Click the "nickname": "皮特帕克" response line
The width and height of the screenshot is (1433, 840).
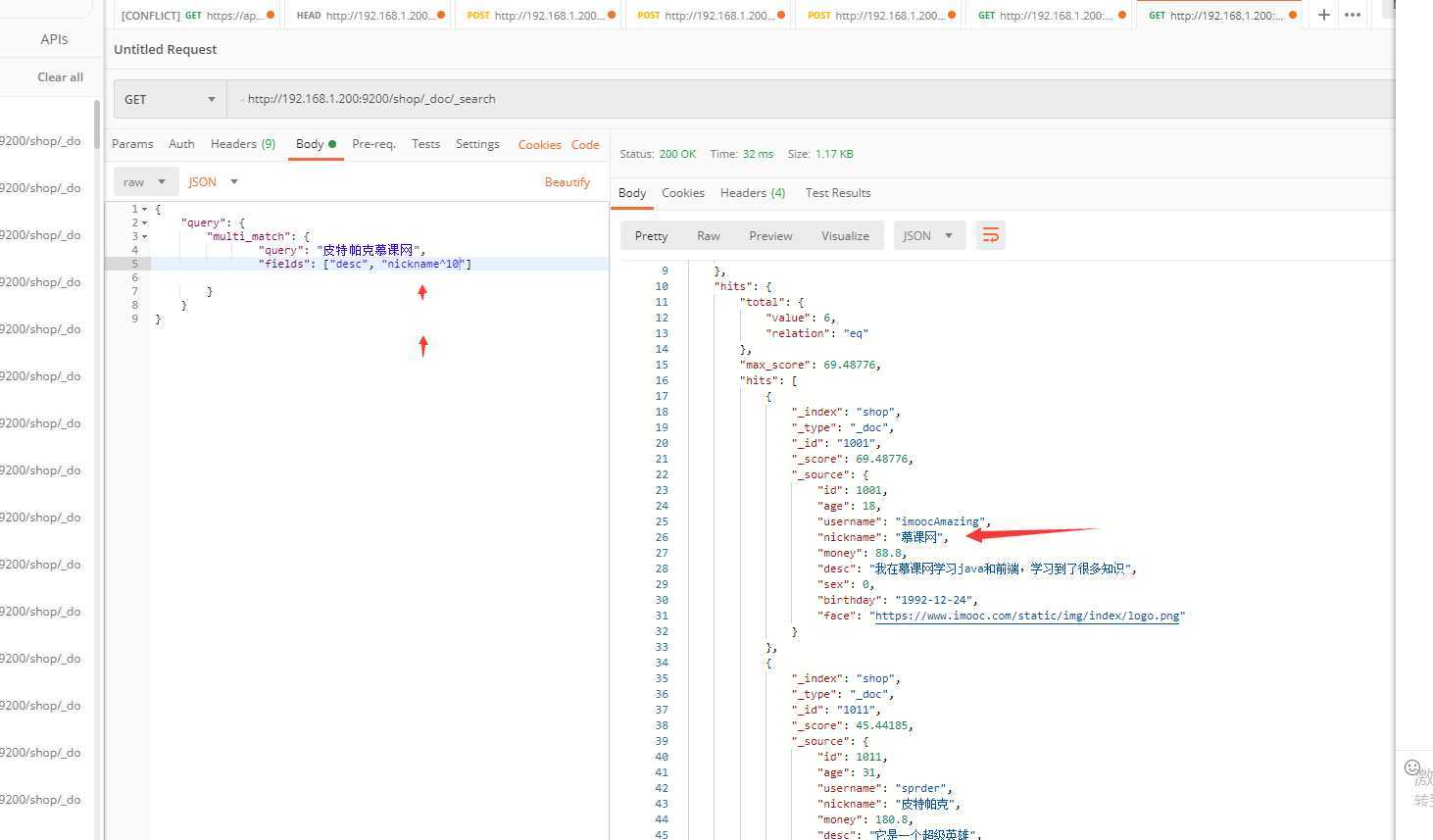[889, 804]
